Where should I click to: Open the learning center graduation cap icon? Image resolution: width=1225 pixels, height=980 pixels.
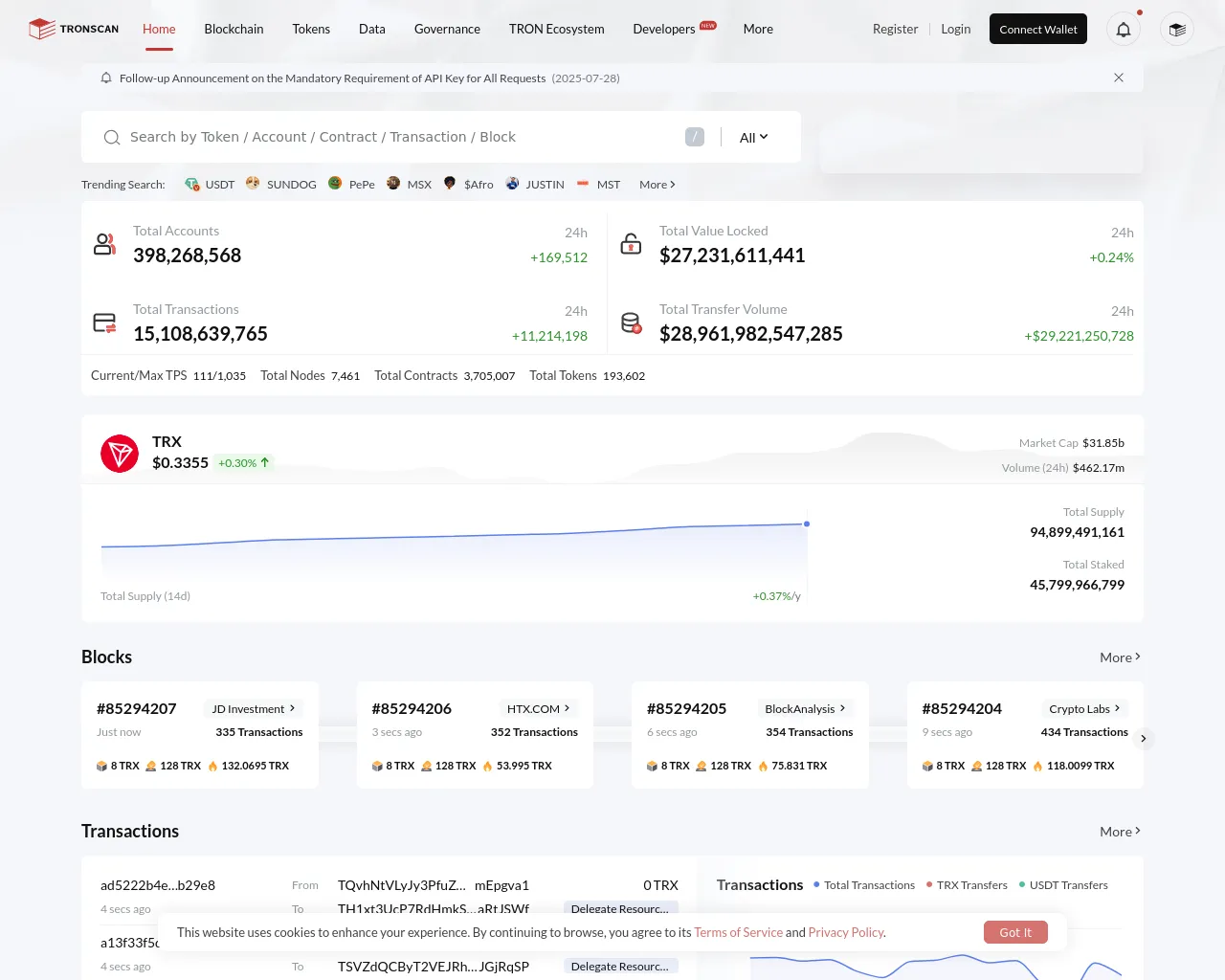(x=1177, y=30)
